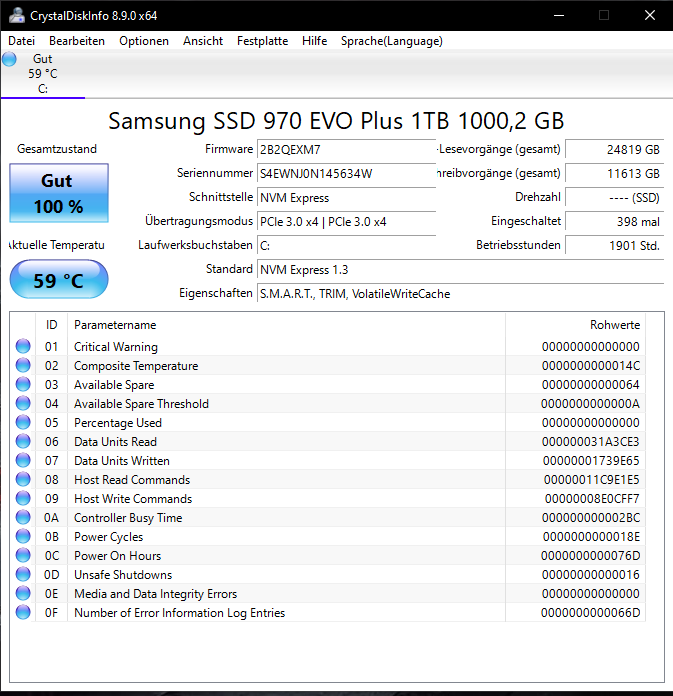Viewport: 673px width, 696px height.
Task: Open the Ansicht menu
Action: 203,41
